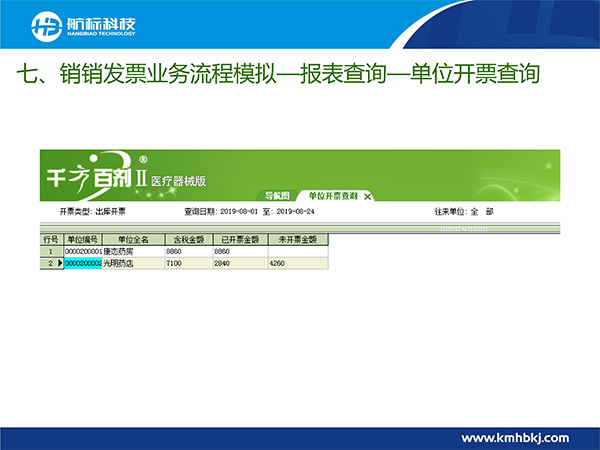Click the 航标科技 company logo

pyautogui.click(x=83, y=26)
